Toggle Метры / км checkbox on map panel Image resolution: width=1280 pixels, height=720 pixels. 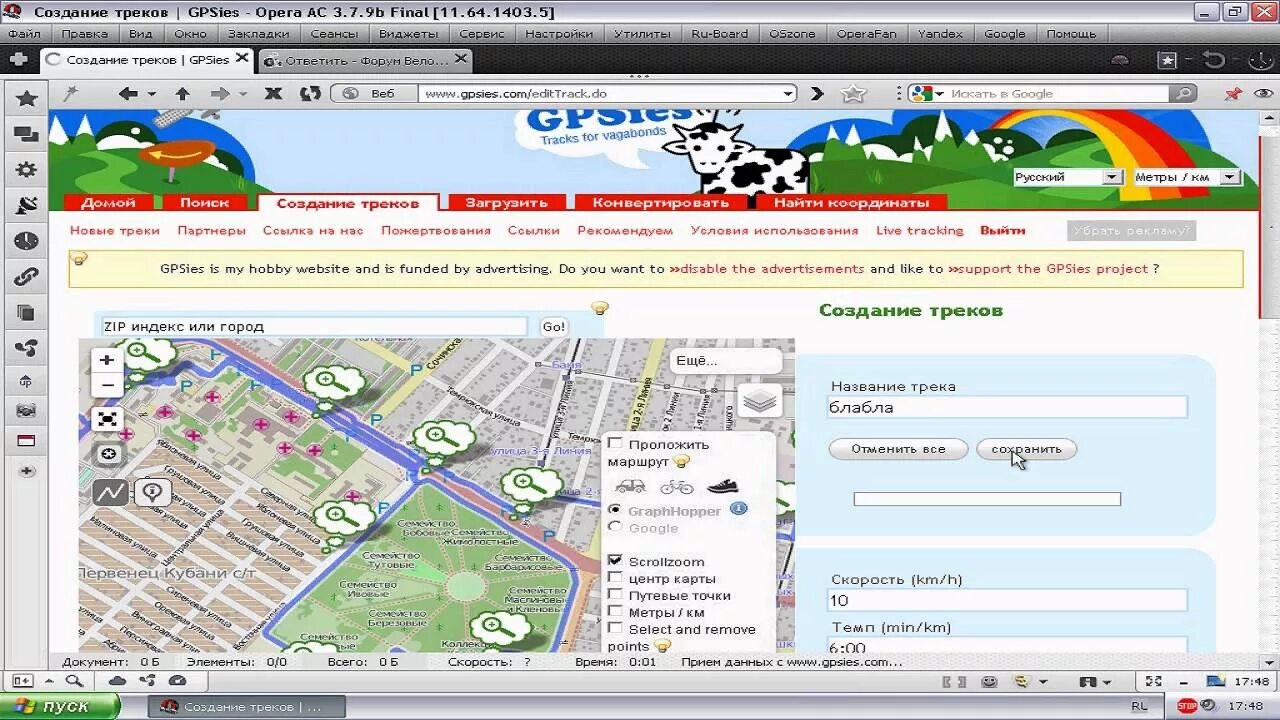click(615, 612)
